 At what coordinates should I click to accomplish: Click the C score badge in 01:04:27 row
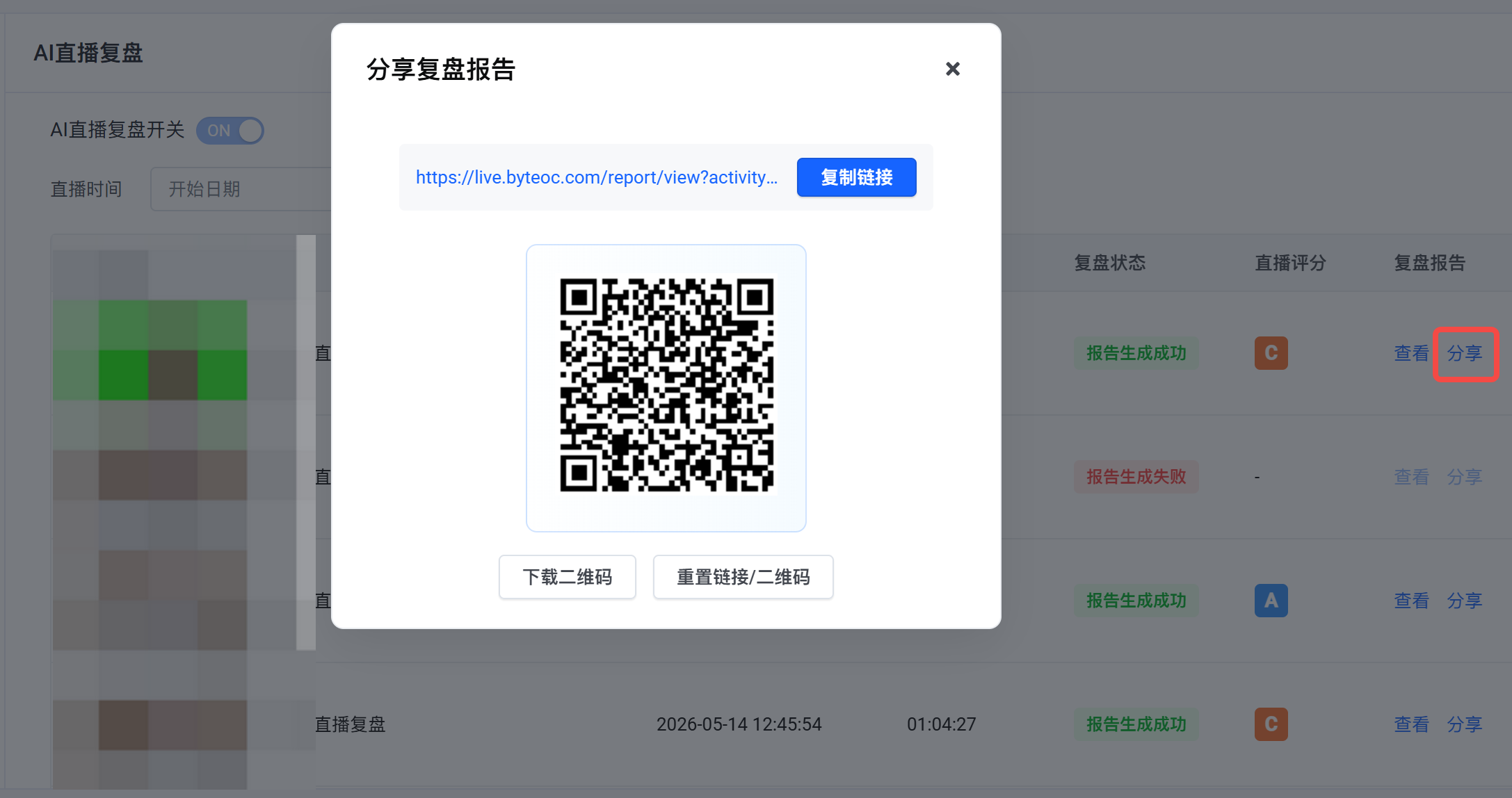point(1271,724)
